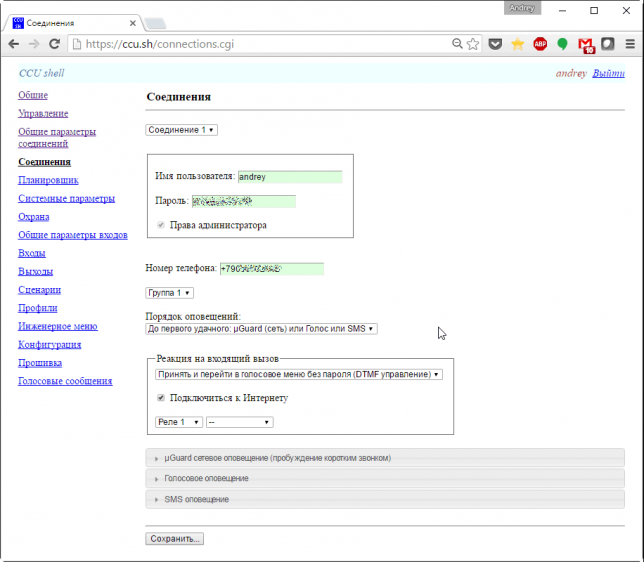Click the Andrey profile button in title bar
The image size is (644, 562).
click(x=522, y=8)
